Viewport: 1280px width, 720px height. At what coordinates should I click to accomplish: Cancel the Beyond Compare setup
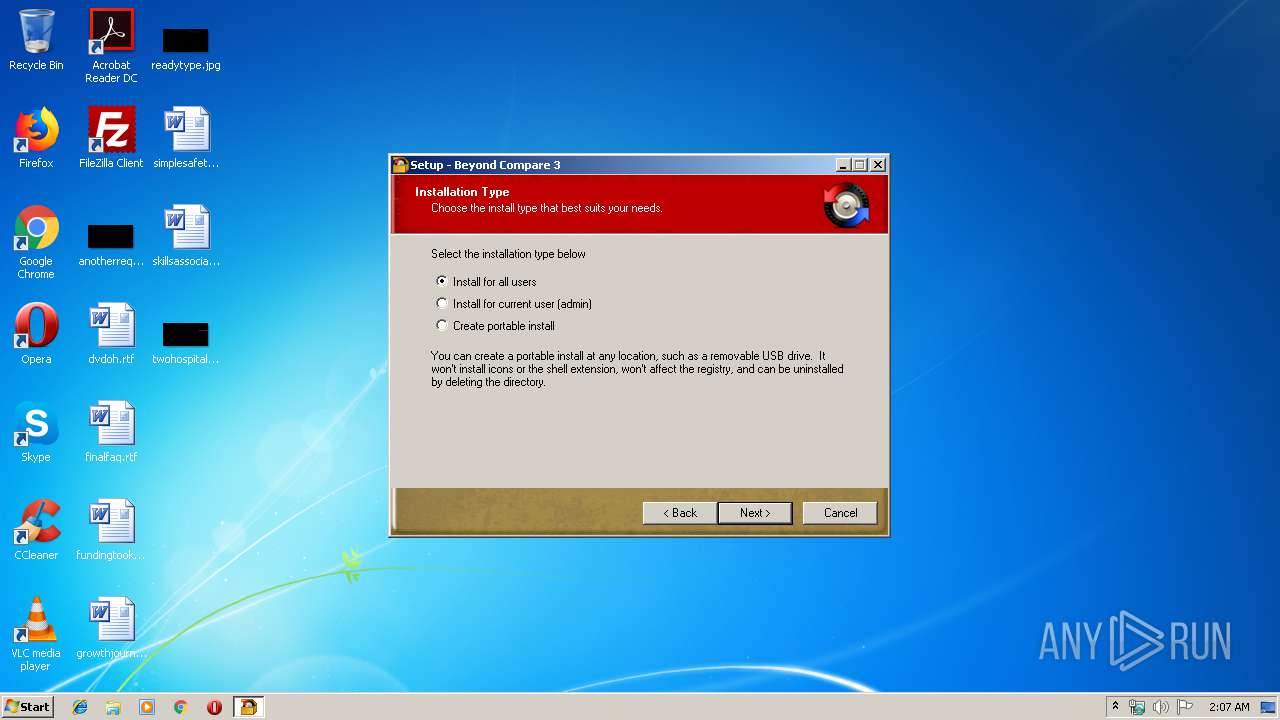pyautogui.click(x=840, y=513)
